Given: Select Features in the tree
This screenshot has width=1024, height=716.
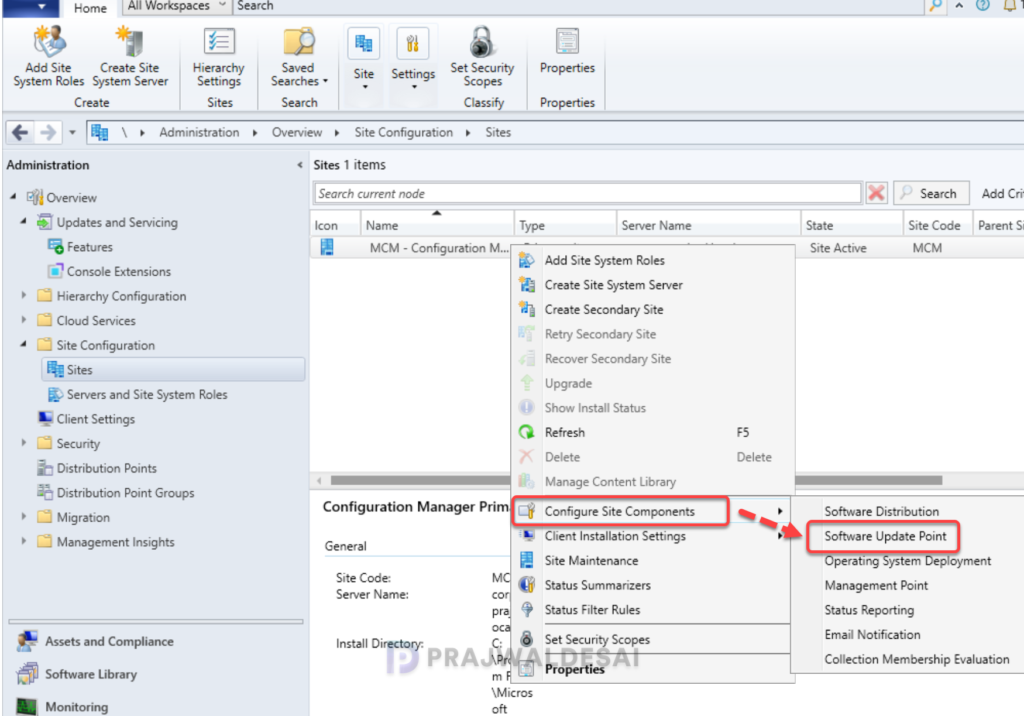Looking at the screenshot, I should click(89, 247).
